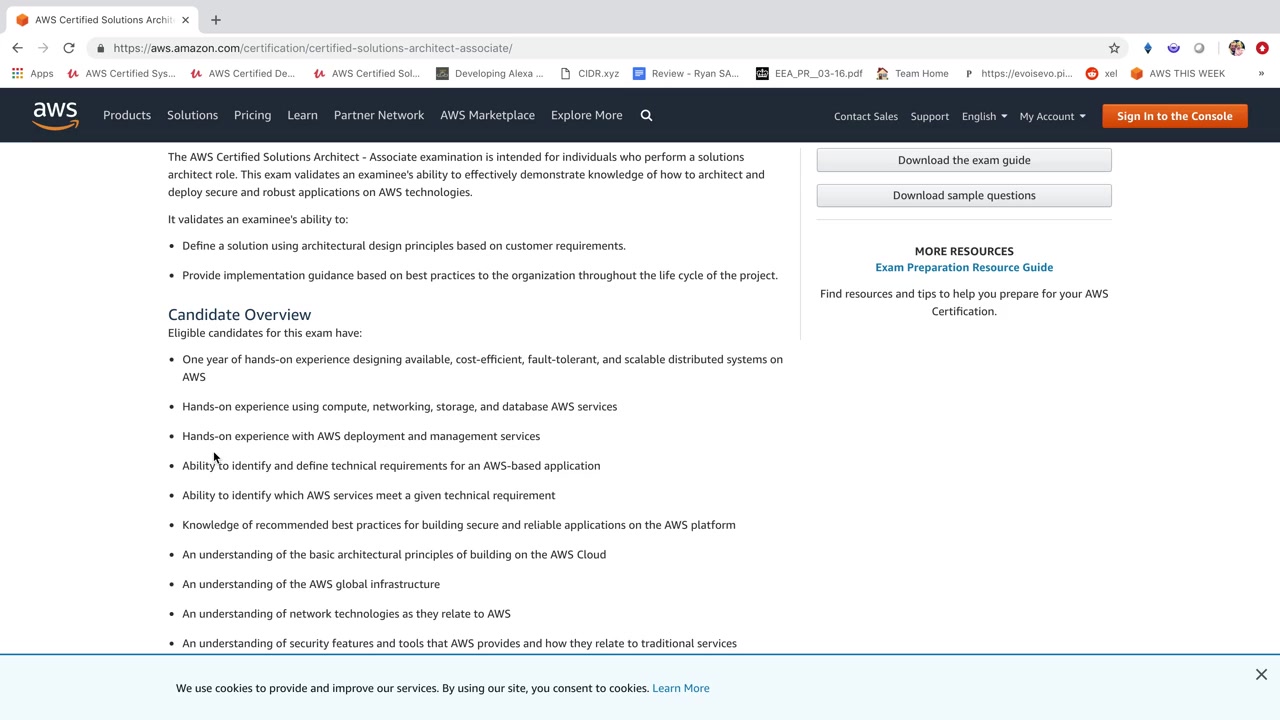Image resolution: width=1280 pixels, height=720 pixels.
Task: Click the bullet starting 'Define a solution using'
Action: coord(404,246)
